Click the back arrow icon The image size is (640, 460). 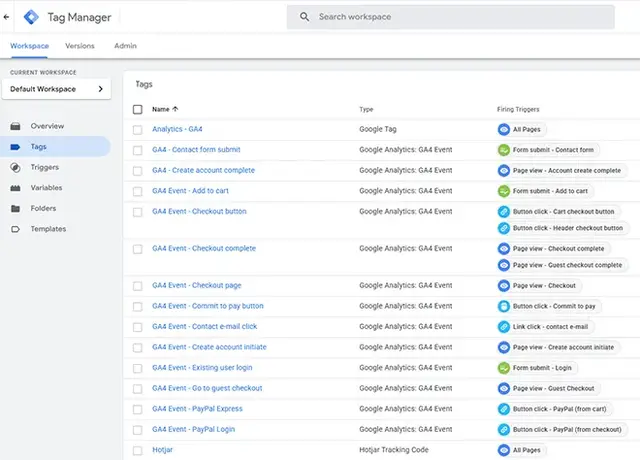[6, 17]
